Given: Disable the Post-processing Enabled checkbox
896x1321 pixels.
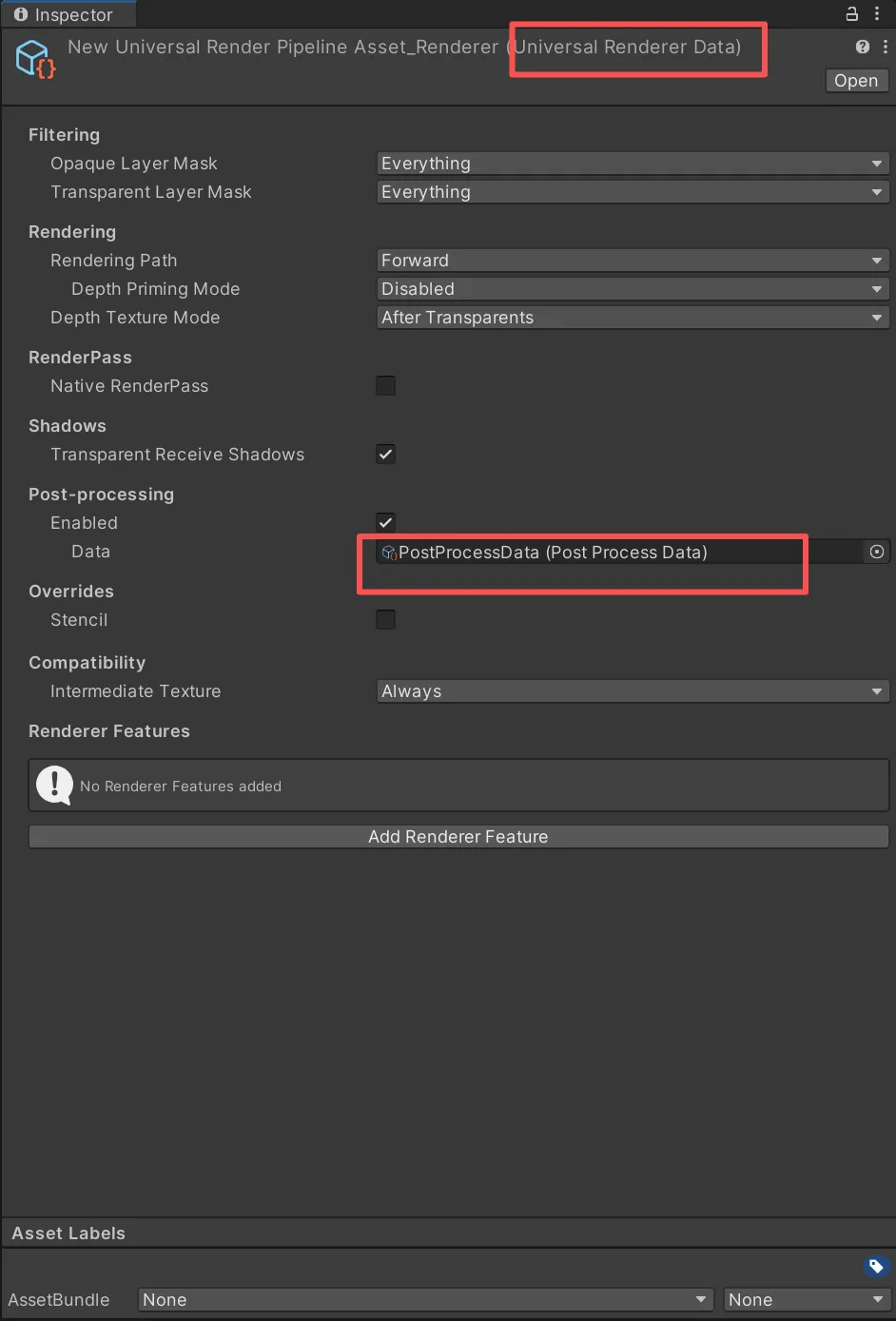Looking at the screenshot, I should pyautogui.click(x=385, y=522).
